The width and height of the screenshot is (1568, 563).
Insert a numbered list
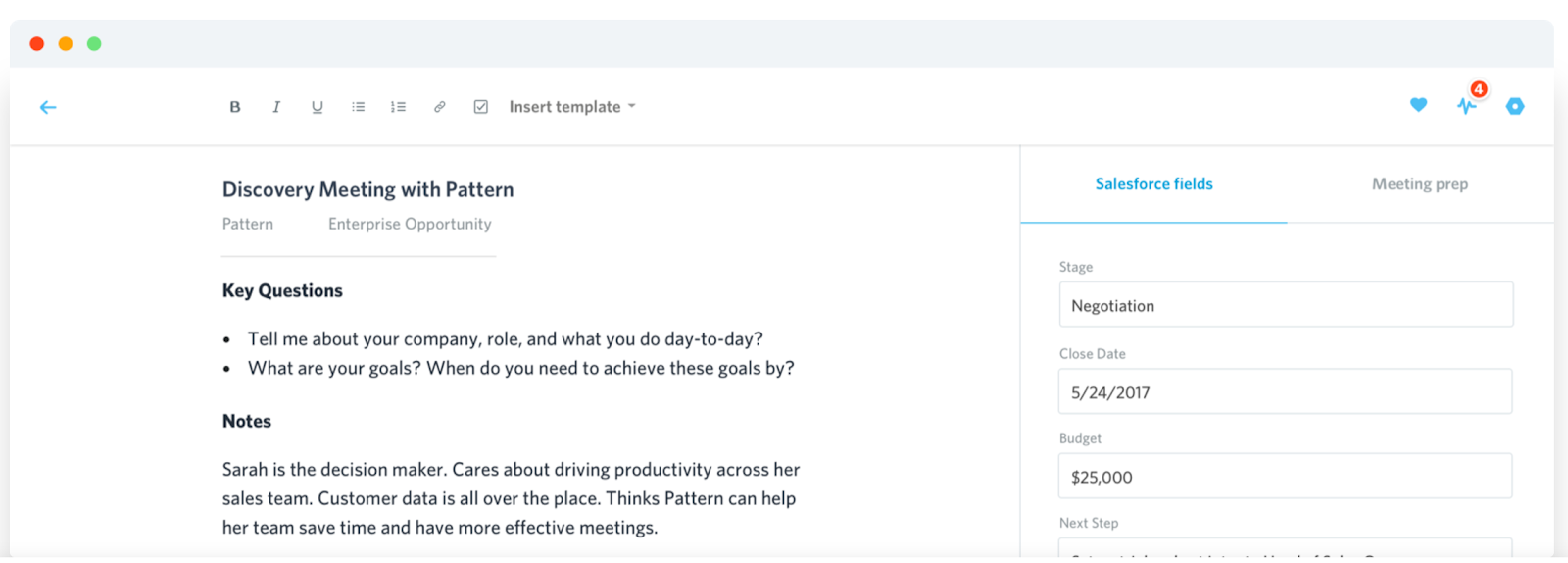click(398, 107)
